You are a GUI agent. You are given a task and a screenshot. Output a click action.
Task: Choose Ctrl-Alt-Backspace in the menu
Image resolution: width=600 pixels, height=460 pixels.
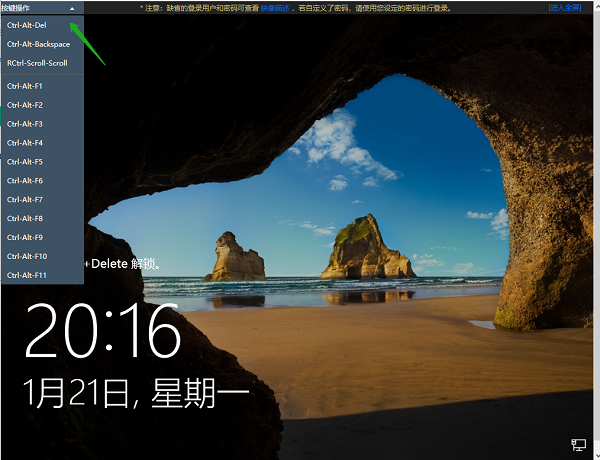36,44
